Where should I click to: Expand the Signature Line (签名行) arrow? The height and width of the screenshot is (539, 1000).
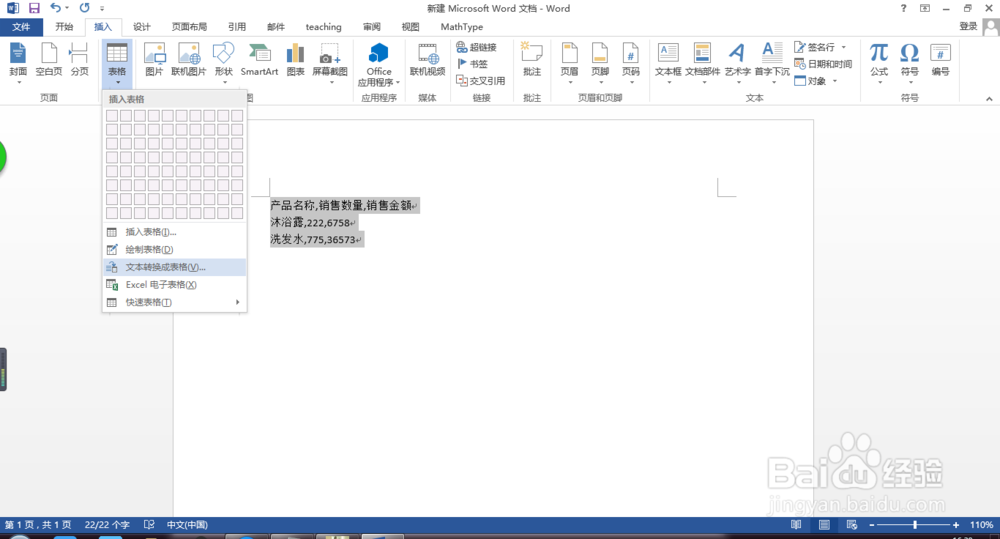tap(844, 47)
